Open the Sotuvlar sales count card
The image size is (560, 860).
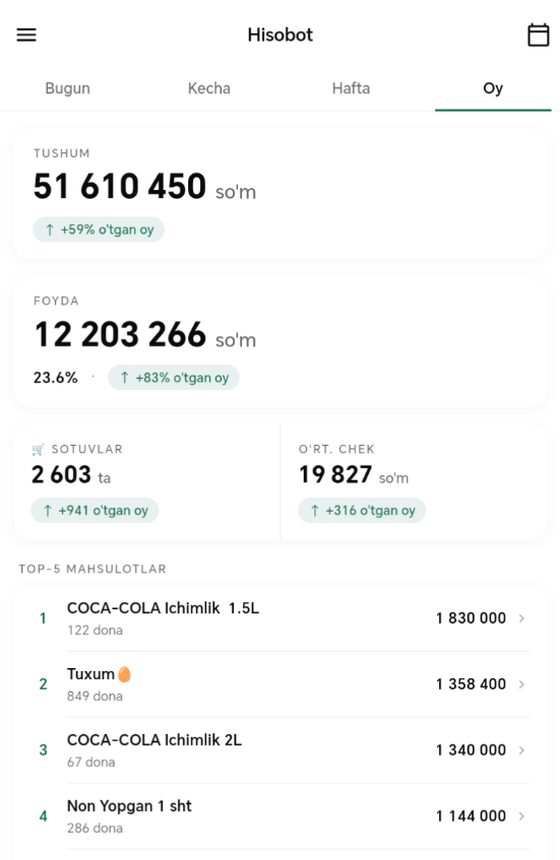click(x=147, y=482)
